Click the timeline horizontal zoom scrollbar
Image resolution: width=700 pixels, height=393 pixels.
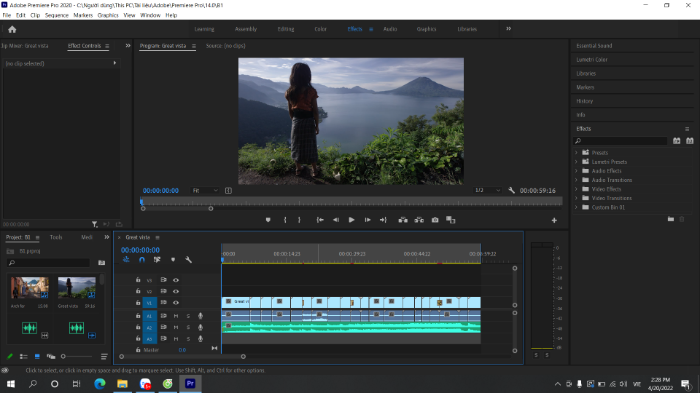(x=182, y=356)
